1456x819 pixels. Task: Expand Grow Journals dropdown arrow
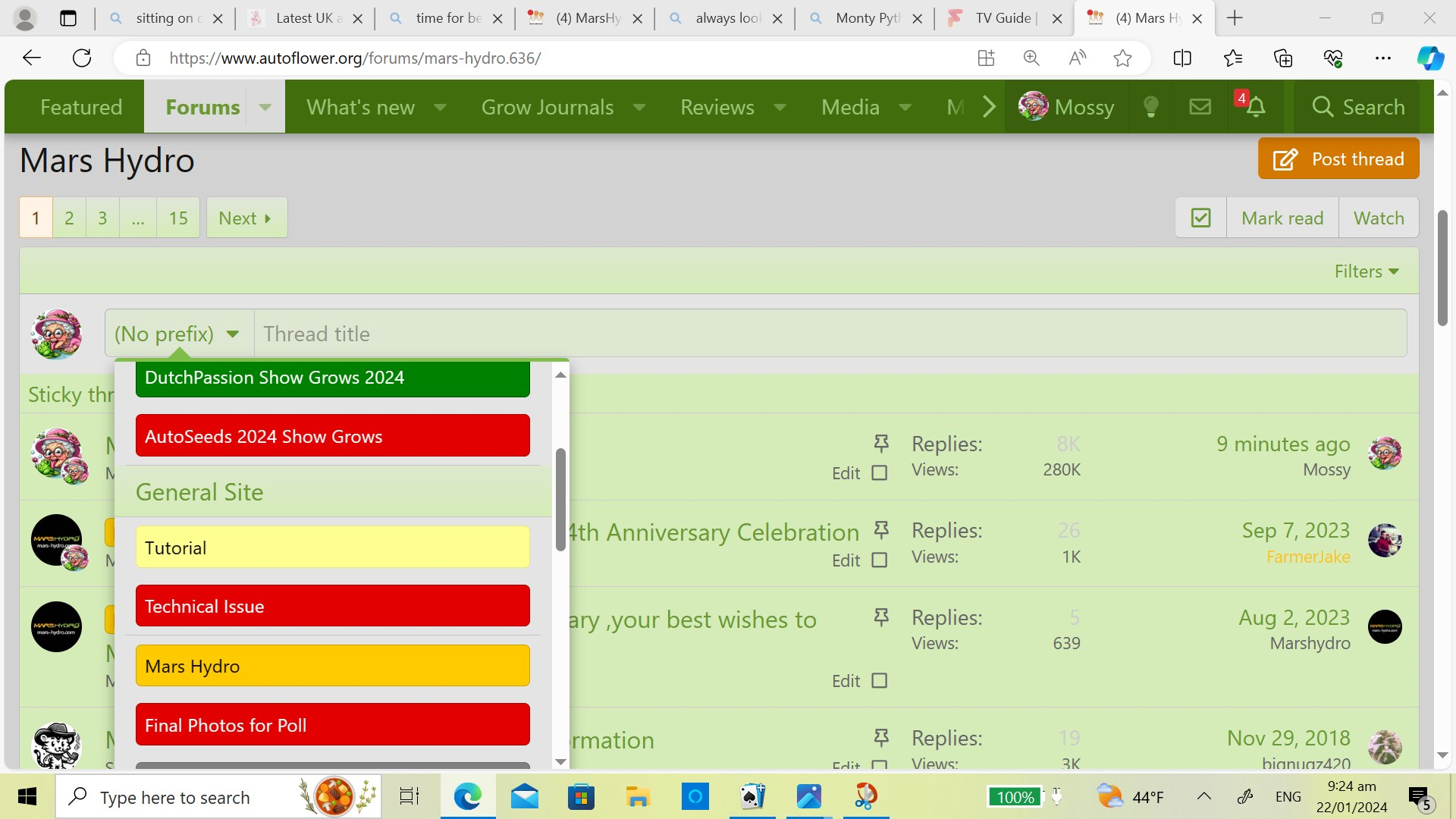(x=639, y=107)
